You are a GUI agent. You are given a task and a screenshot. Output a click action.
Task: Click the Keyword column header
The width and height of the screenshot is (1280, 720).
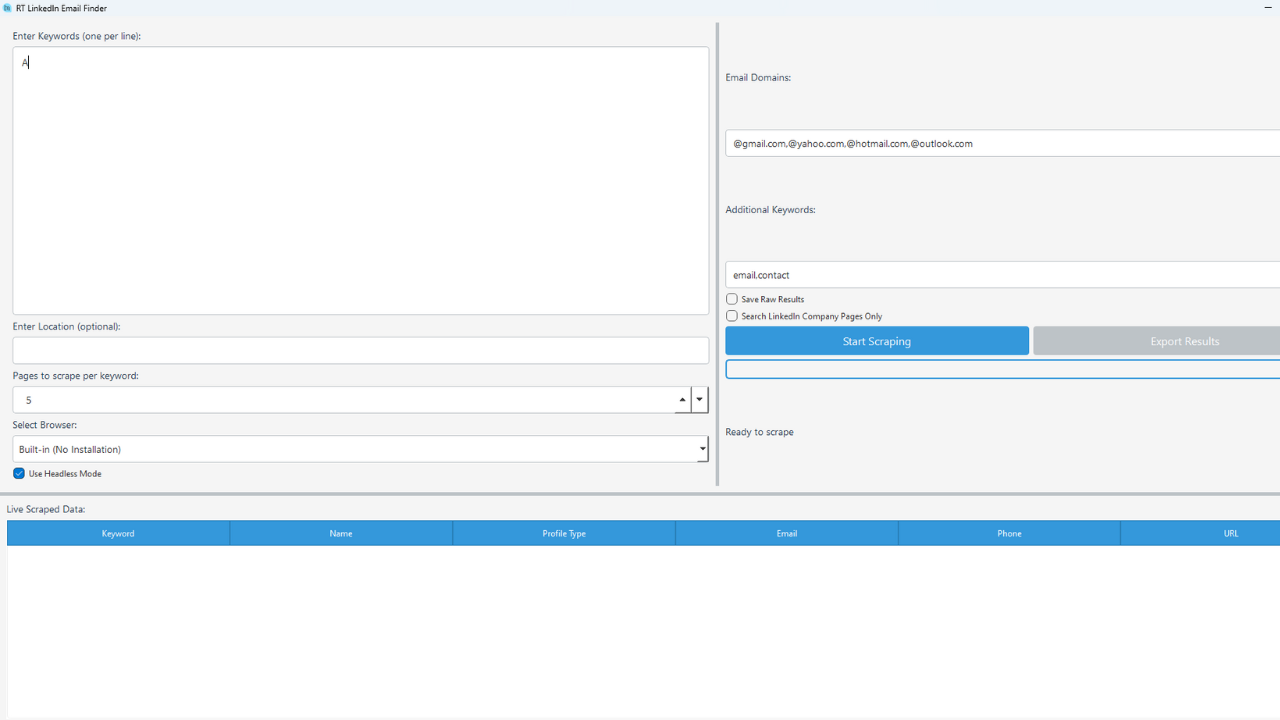point(117,533)
